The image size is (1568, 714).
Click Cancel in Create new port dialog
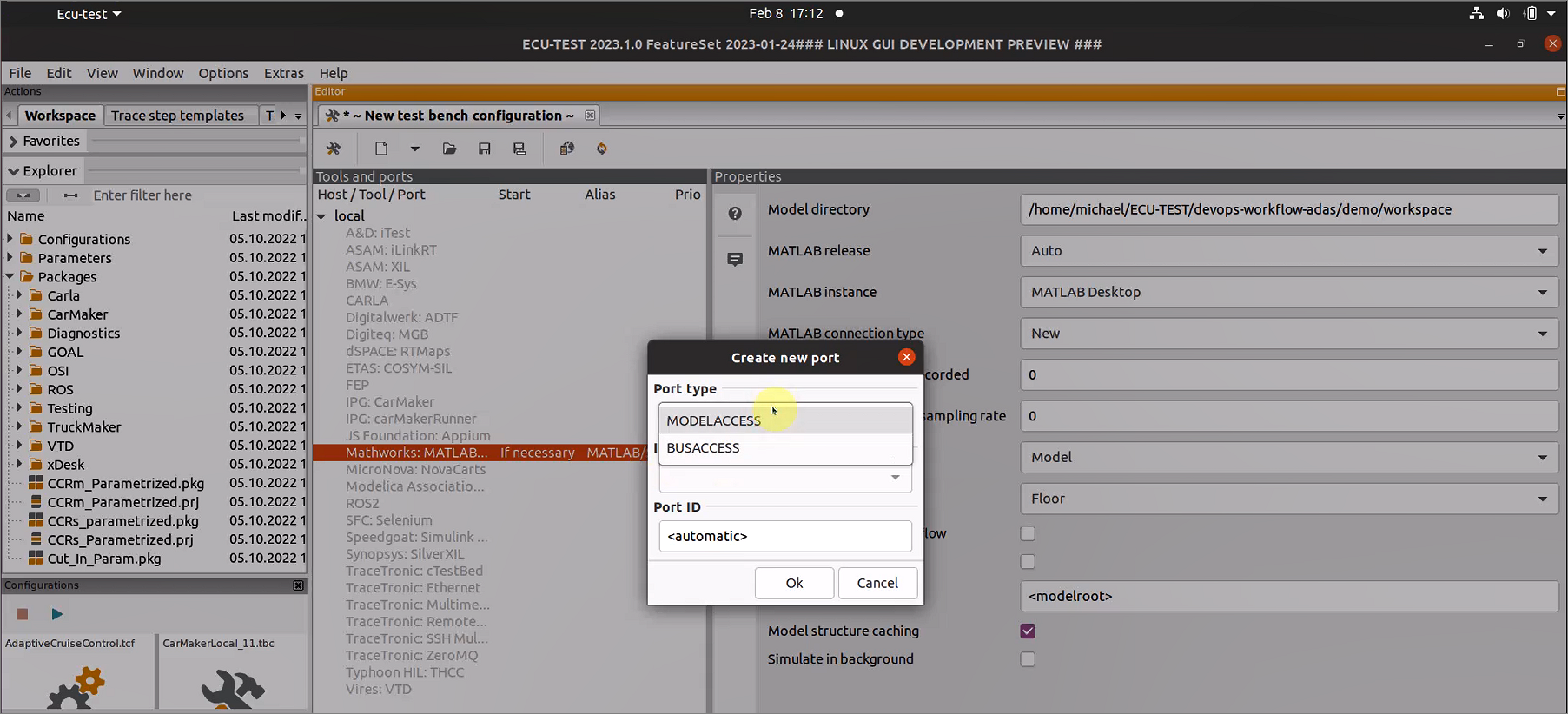[877, 583]
